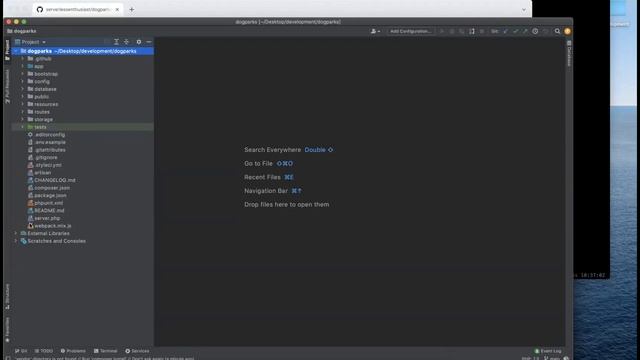The image size is (640, 360).
Task: Click the Debug bug icon in toolbar
Action: [x=452, y=31]
